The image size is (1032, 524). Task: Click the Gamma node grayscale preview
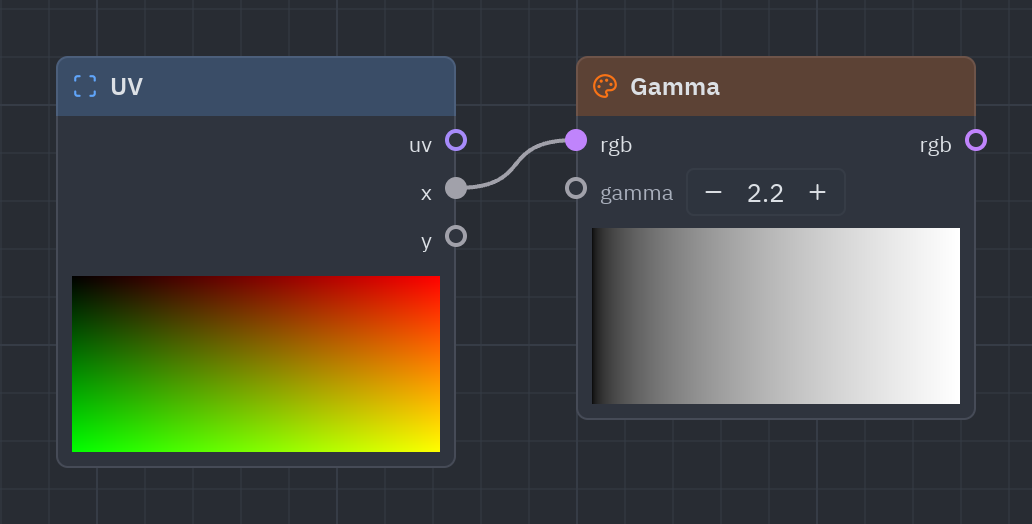pyautogui.click(x=776, y=316)
